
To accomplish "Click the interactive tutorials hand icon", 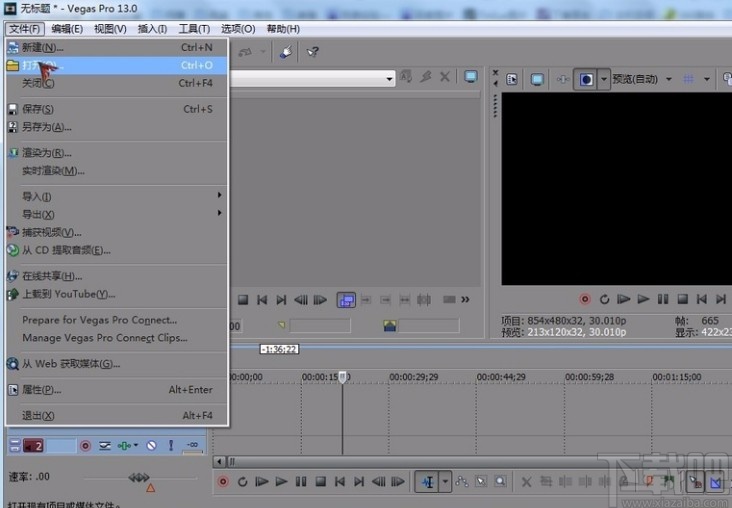I will pyautogui.click(x=286, y=52).
